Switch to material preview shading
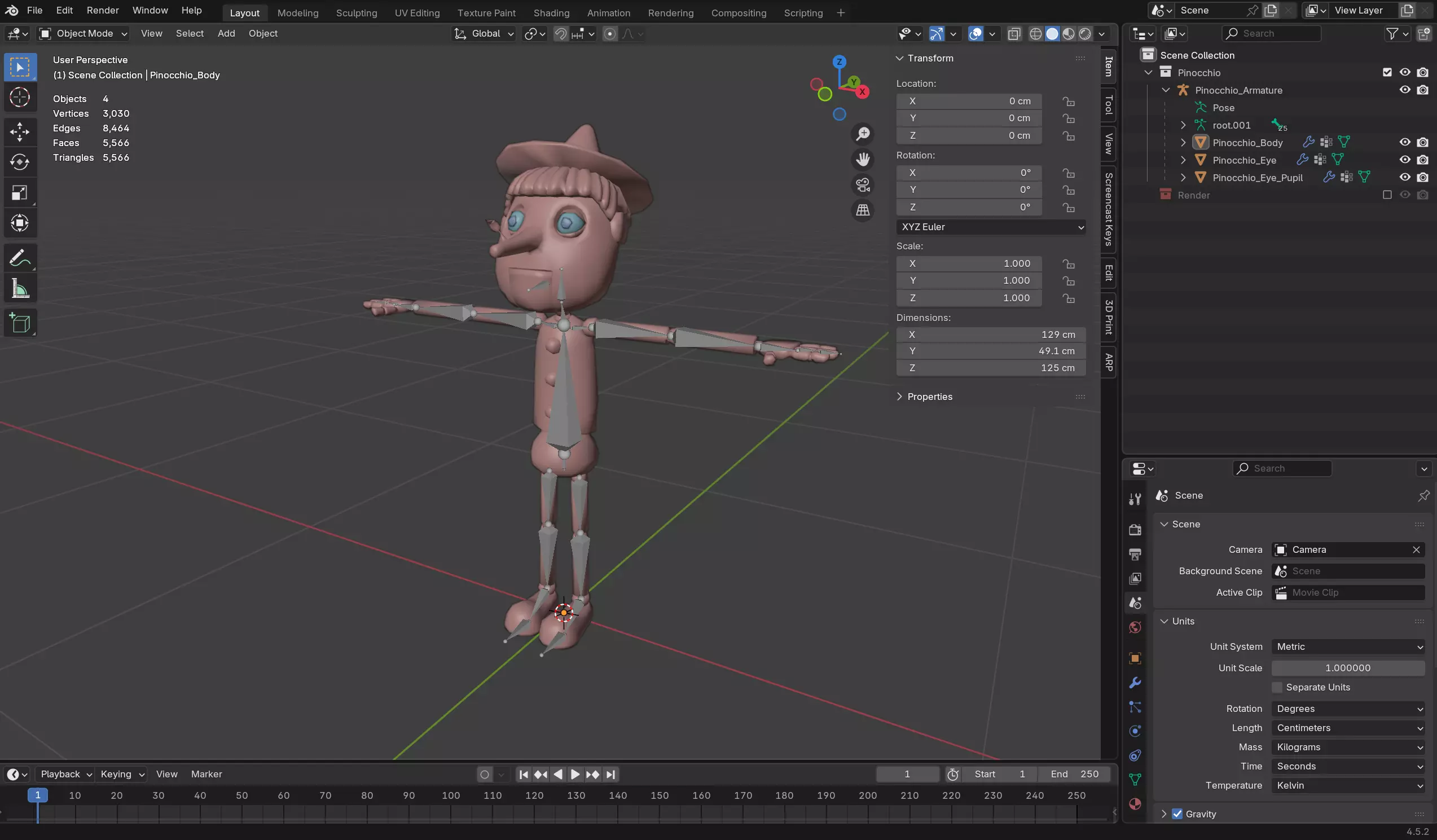 pos(1069,34)
